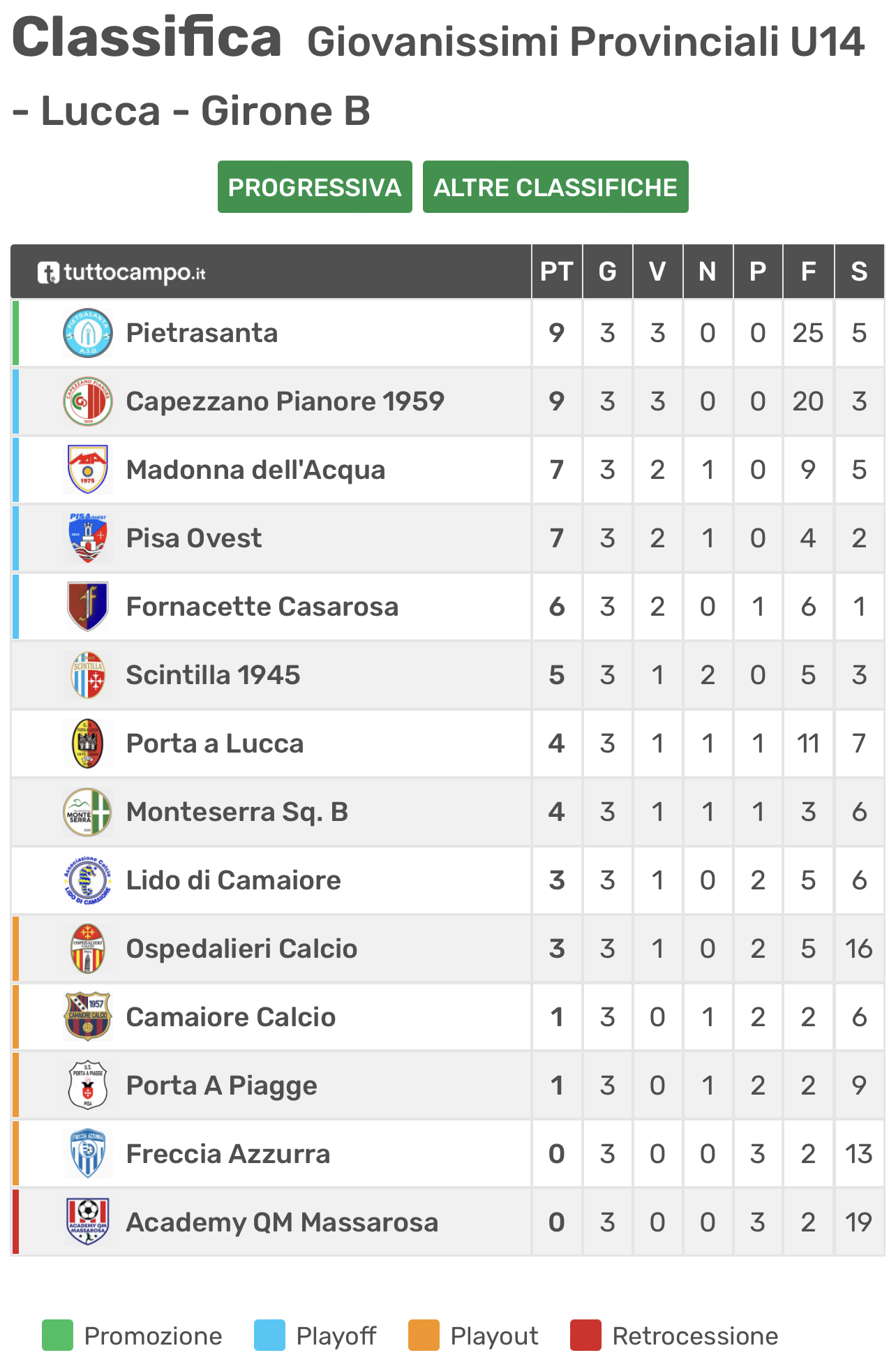Open the Lido di Camaiore seahorse badge
The height and width of the screenshot is (1369, 896).
tap(87, 880)
